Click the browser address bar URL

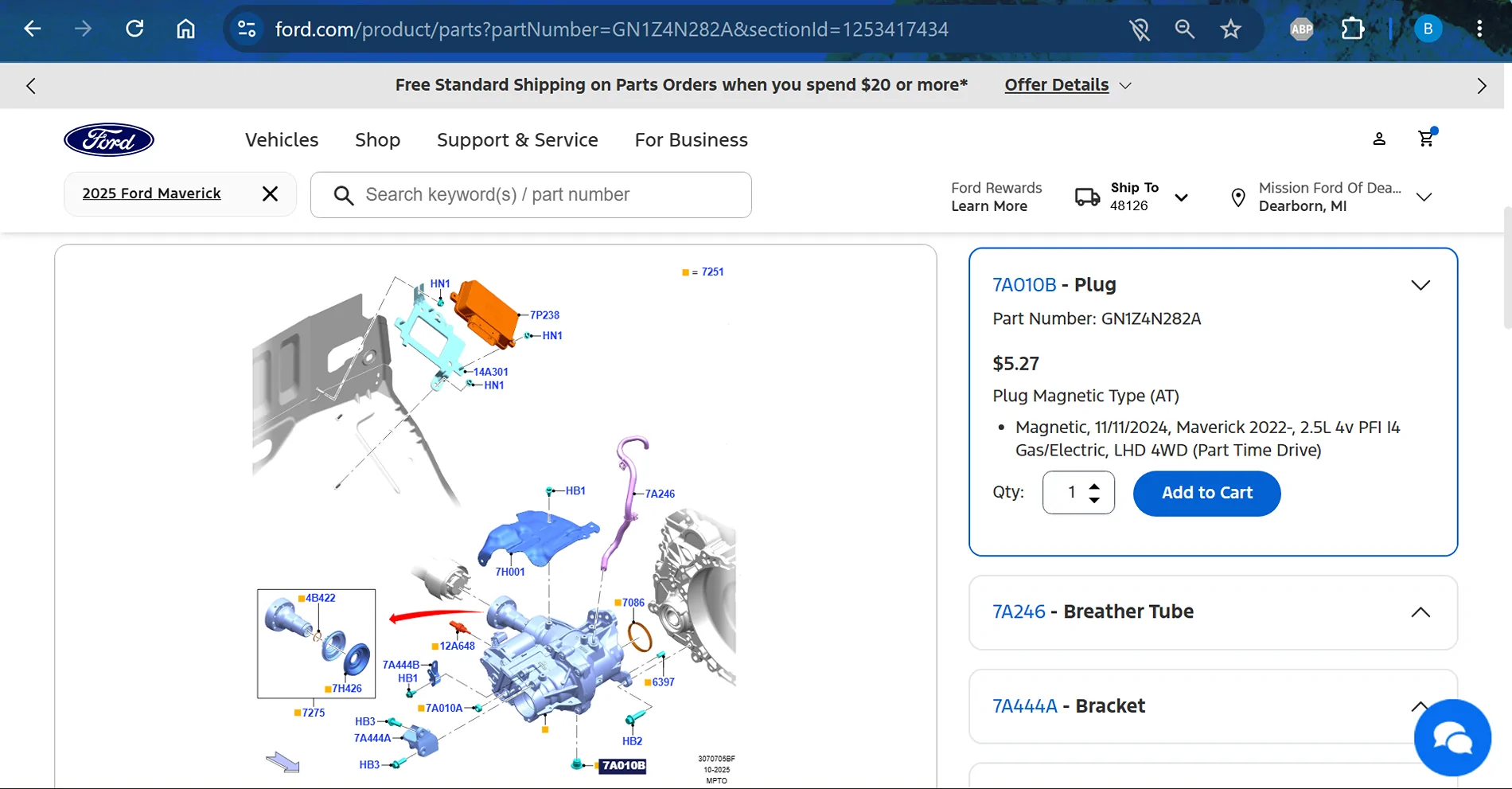tap(611, 29)
